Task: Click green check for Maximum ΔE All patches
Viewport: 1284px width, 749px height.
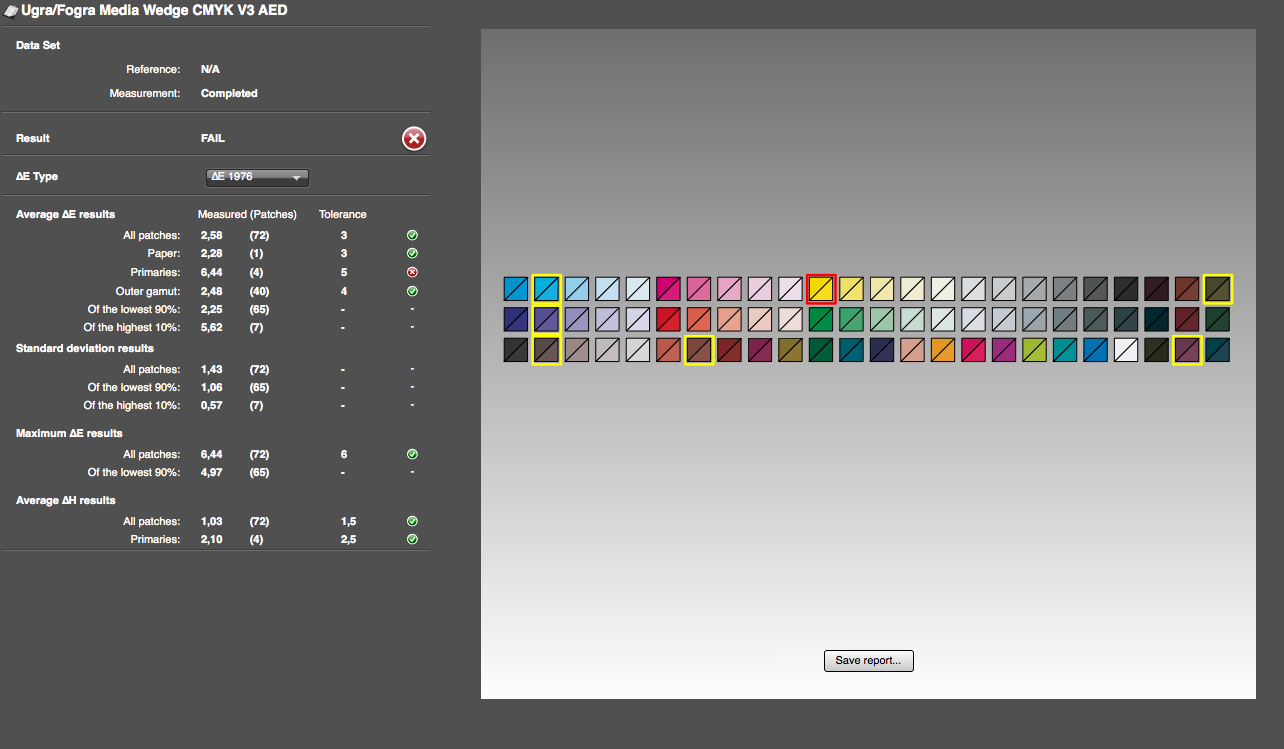Action: point(412,454)
